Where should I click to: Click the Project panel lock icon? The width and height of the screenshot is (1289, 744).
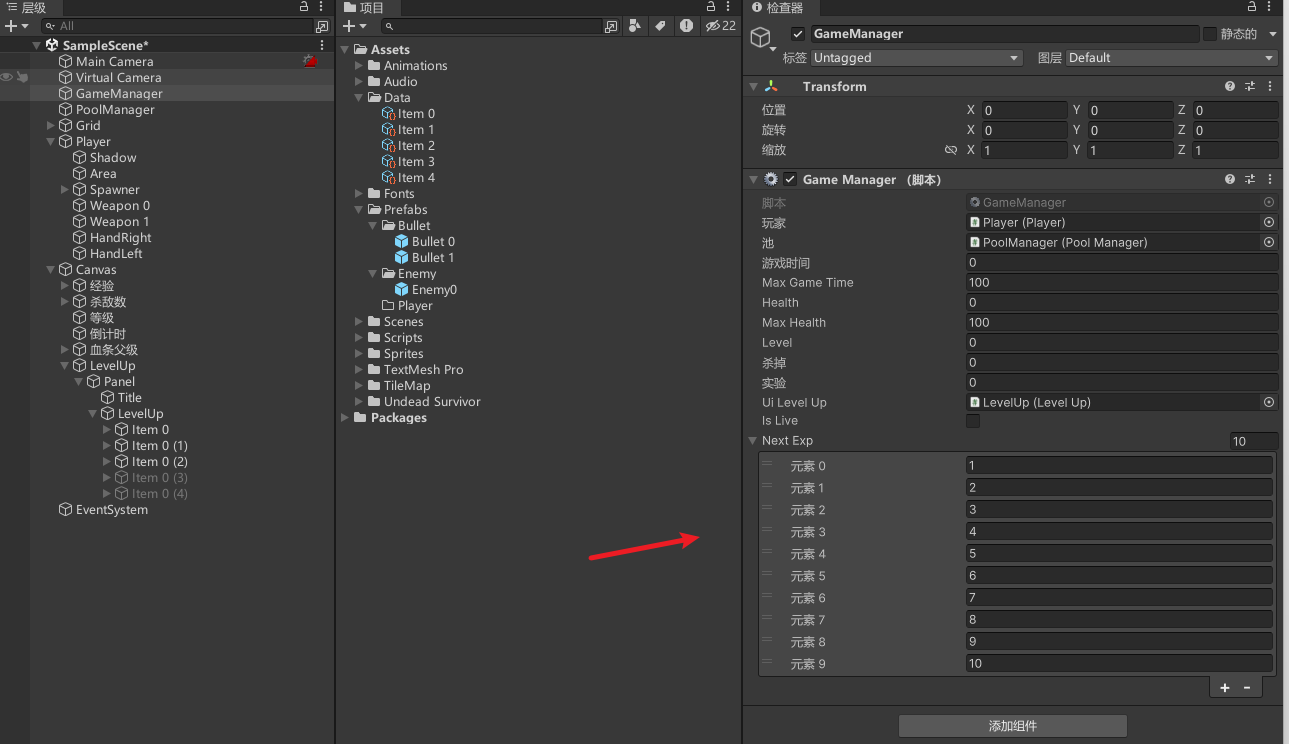711,7
